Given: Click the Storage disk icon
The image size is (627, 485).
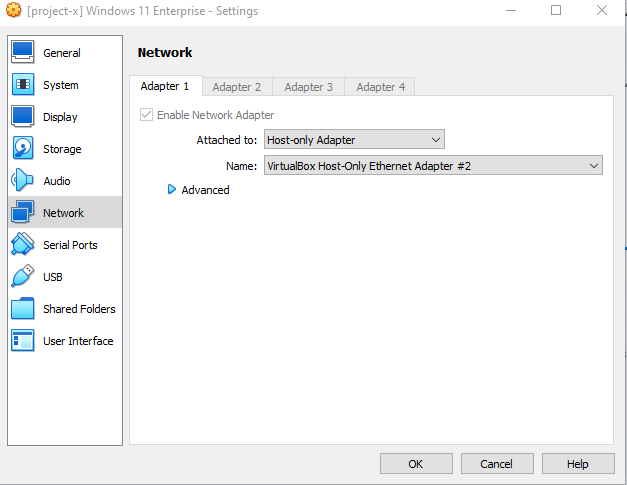Looking at the screenshot, I should click(23, 149).
